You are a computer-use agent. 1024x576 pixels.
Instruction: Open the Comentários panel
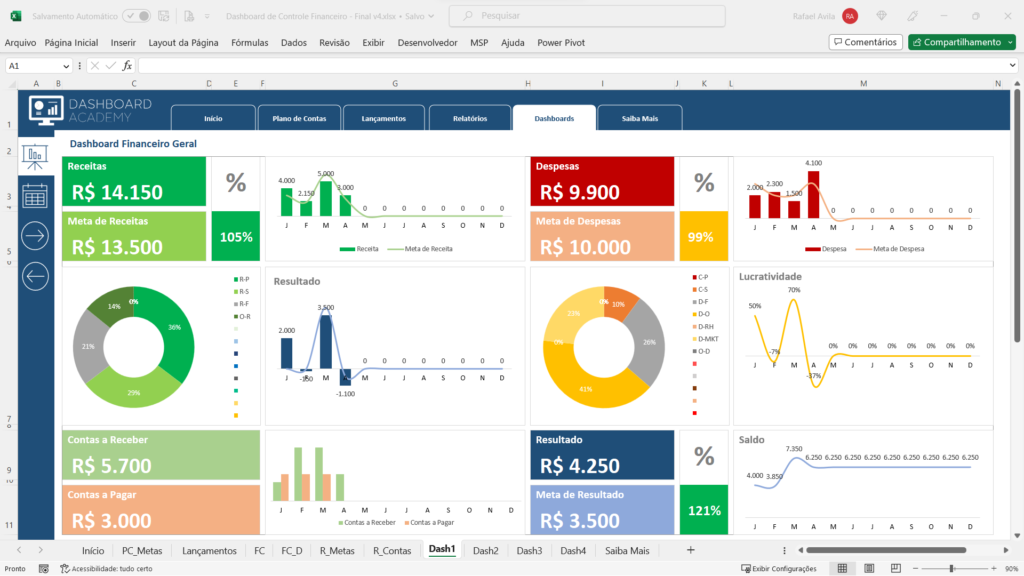click(x=864, y=42)
